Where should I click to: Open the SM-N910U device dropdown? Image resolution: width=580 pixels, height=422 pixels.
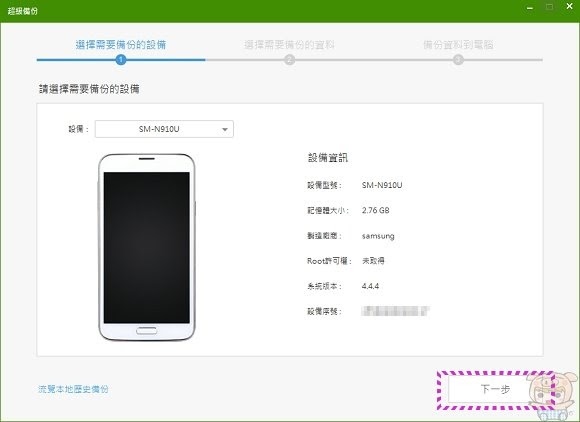(x=164, y=129)
